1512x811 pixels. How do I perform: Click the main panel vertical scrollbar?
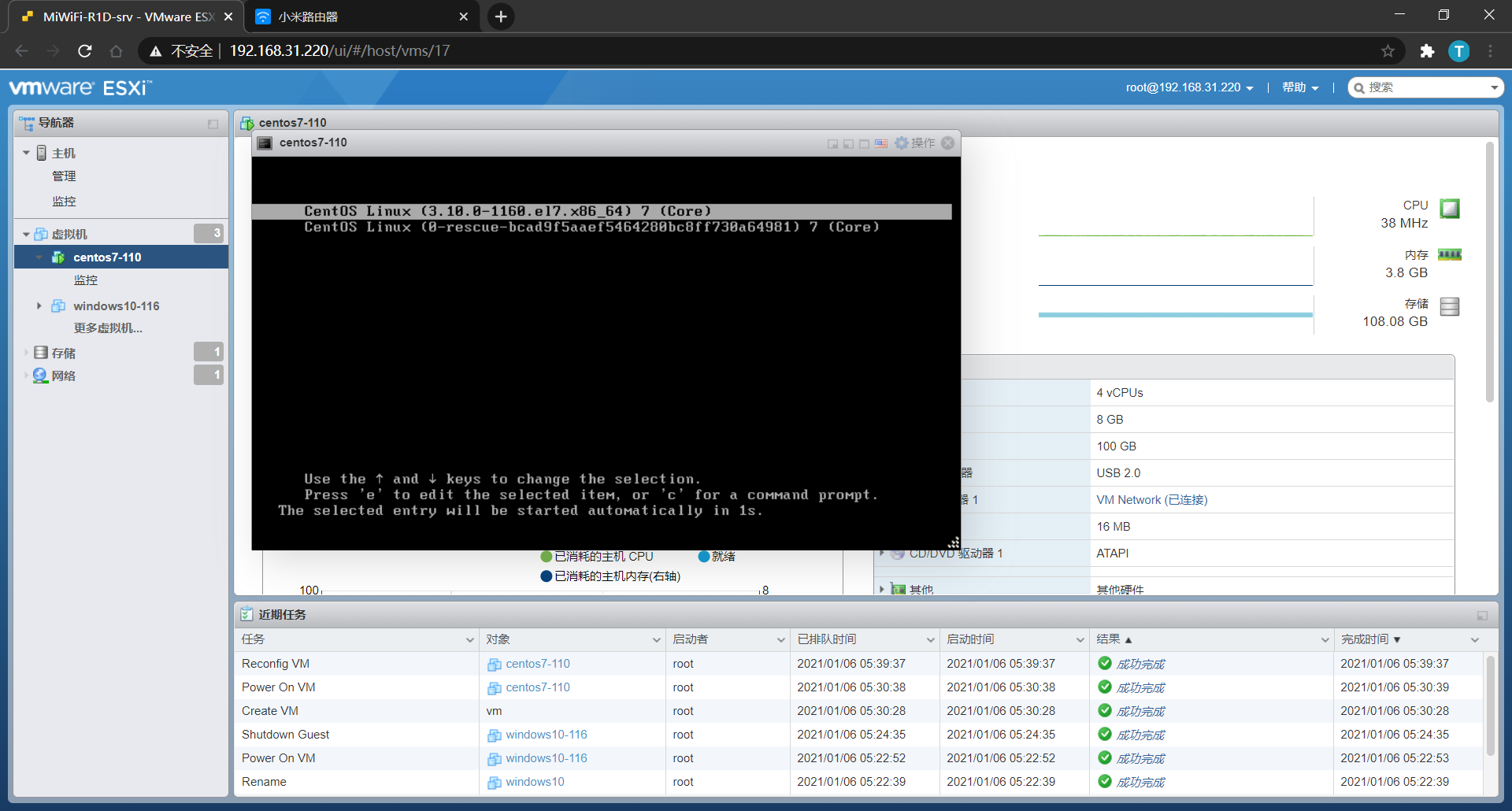tap(1489, 272)
